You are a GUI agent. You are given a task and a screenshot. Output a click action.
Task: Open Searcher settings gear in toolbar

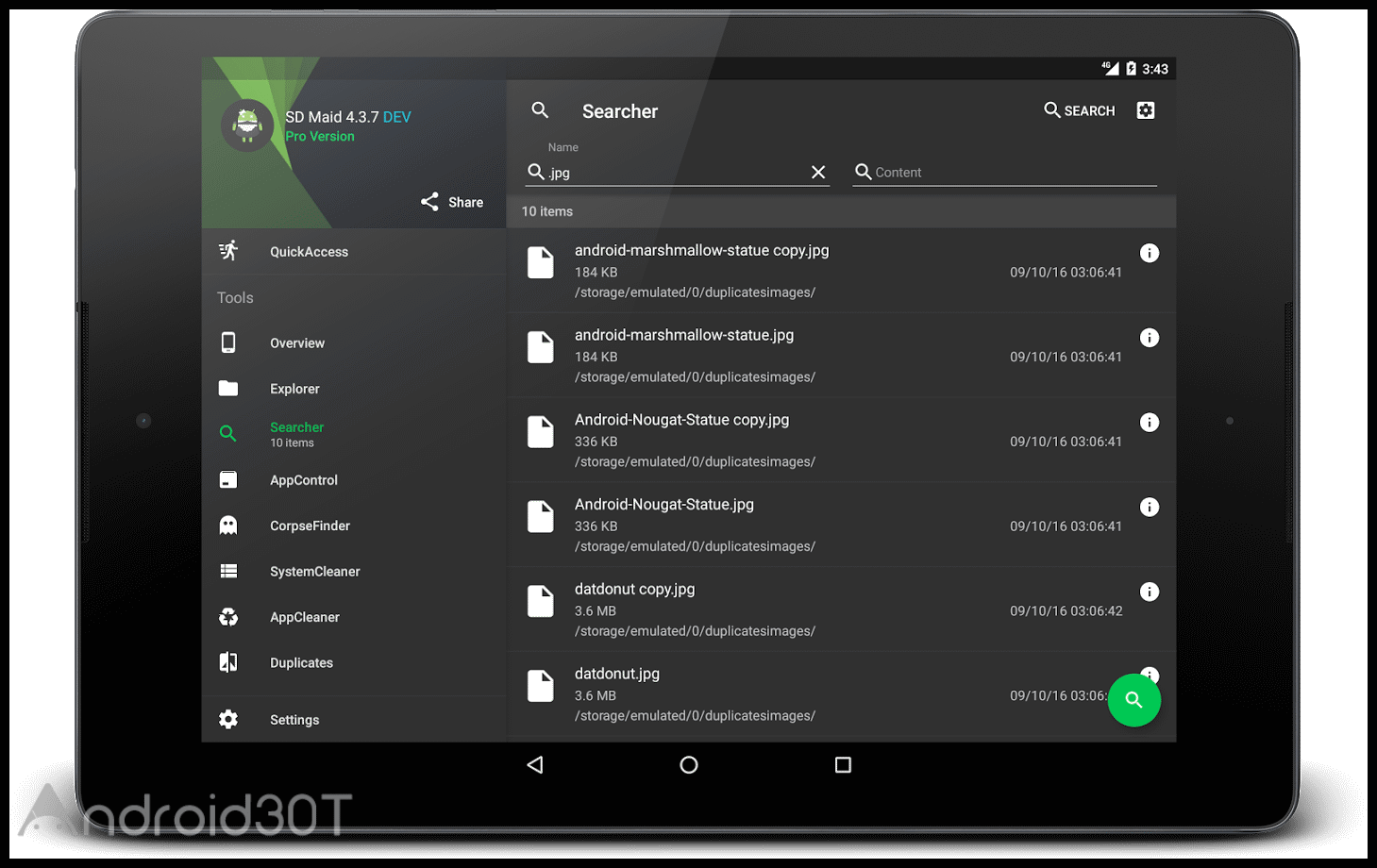pyautogui.click(x=1146, y=110)
